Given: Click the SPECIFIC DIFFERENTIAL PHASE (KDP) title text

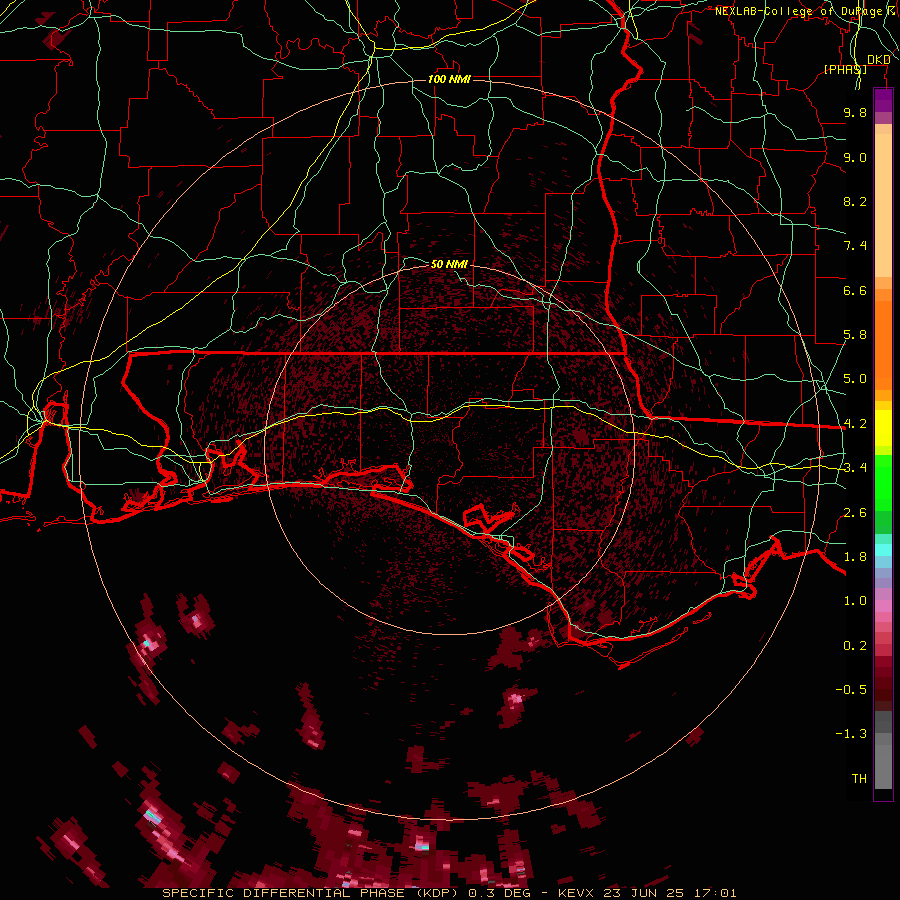Looking at the screenshot, I should (312, 893).
